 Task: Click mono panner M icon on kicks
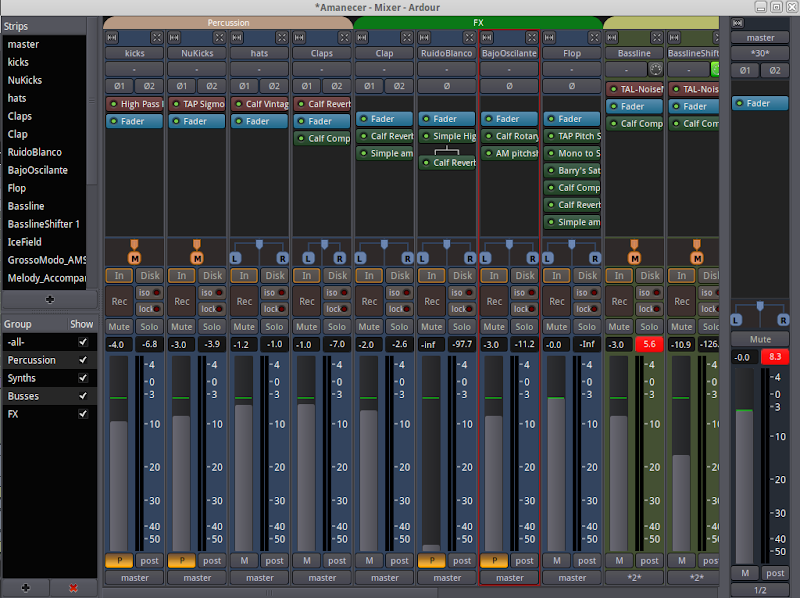pos(135,258)
